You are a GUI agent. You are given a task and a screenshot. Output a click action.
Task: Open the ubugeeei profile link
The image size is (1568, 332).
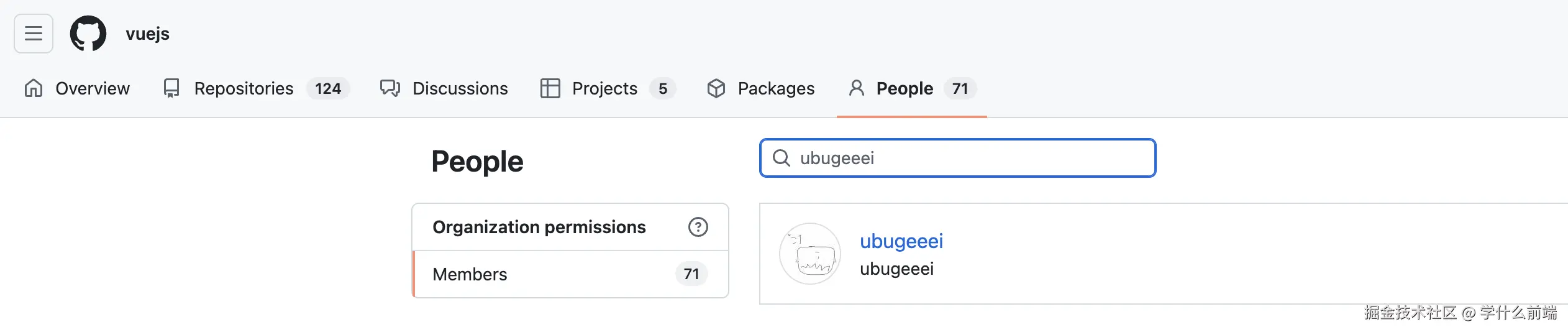pos(901,241)
